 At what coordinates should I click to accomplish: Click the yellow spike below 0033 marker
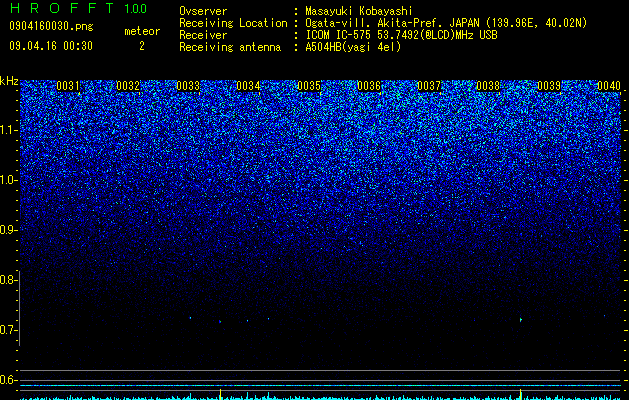click(220, 394)
